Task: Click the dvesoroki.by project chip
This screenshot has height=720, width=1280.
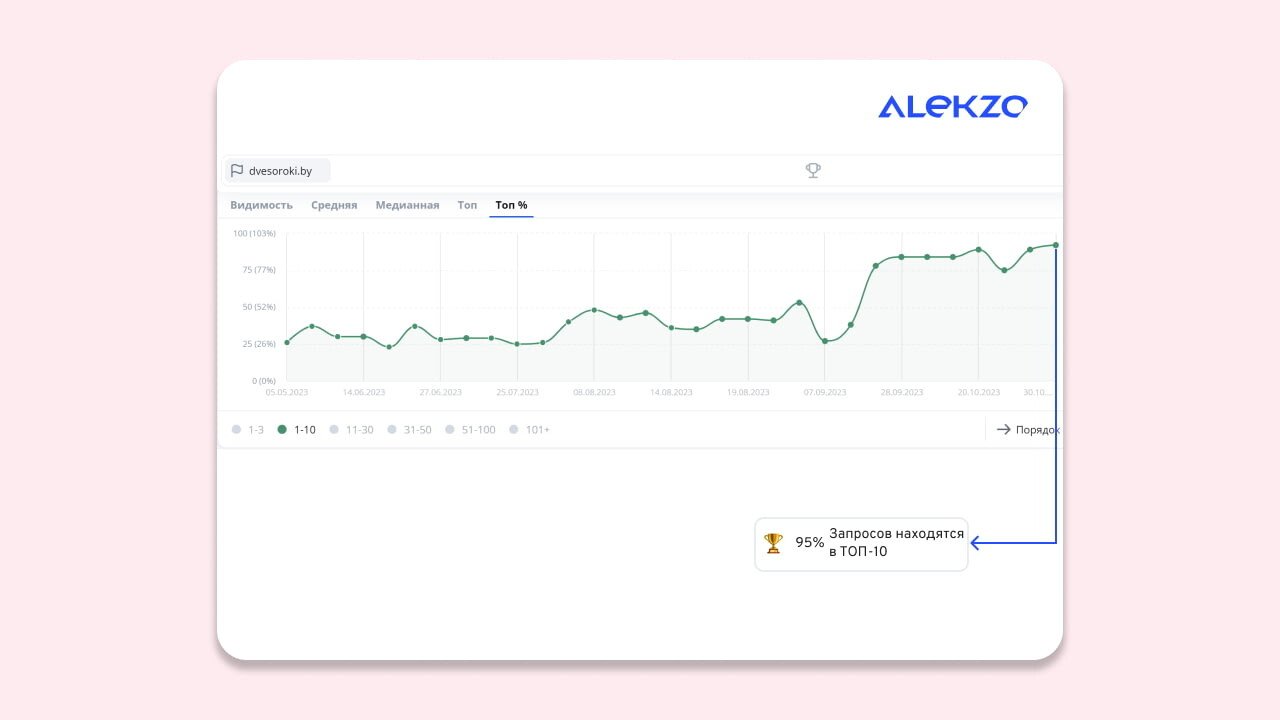Action: [277, 171]
